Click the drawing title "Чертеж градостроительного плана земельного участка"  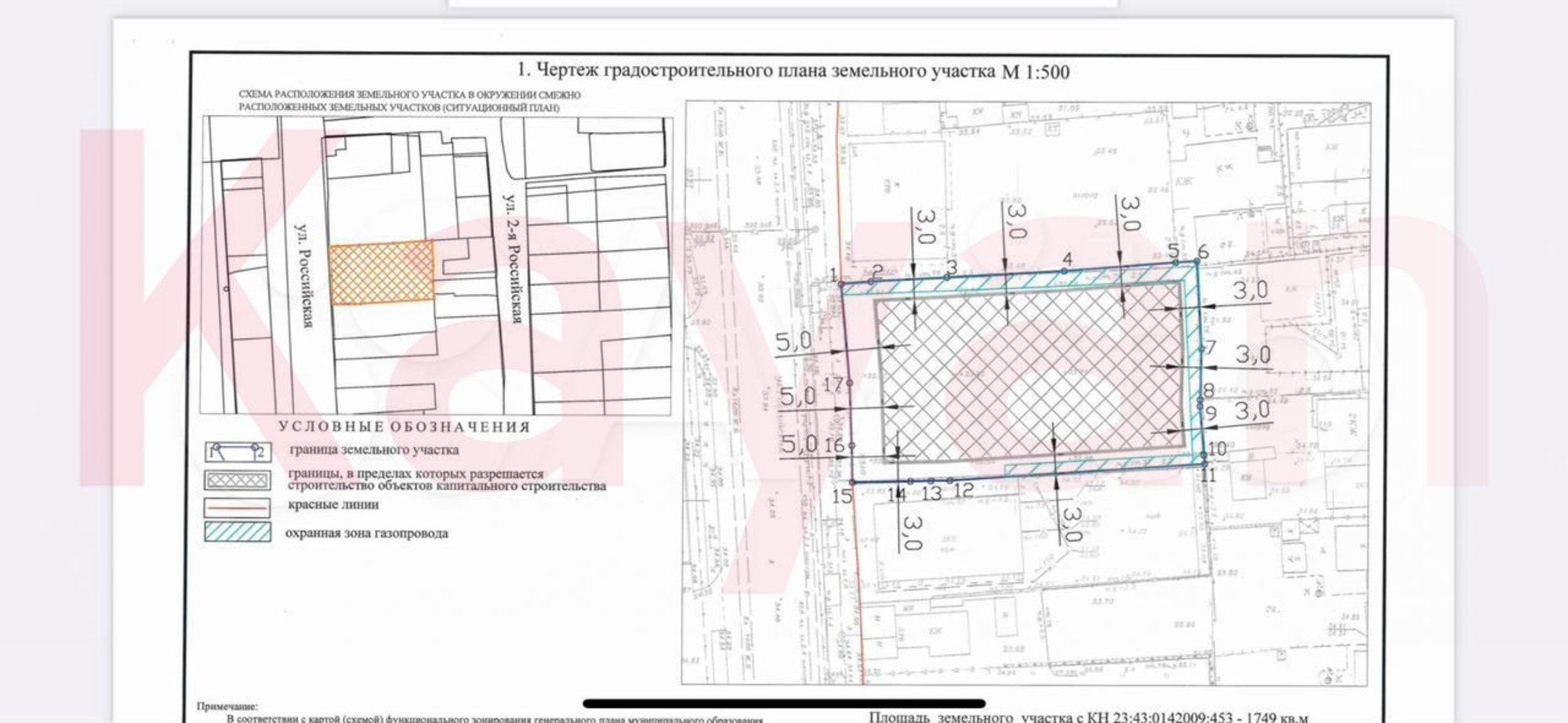pyautogui.click(x=794, y=71)
